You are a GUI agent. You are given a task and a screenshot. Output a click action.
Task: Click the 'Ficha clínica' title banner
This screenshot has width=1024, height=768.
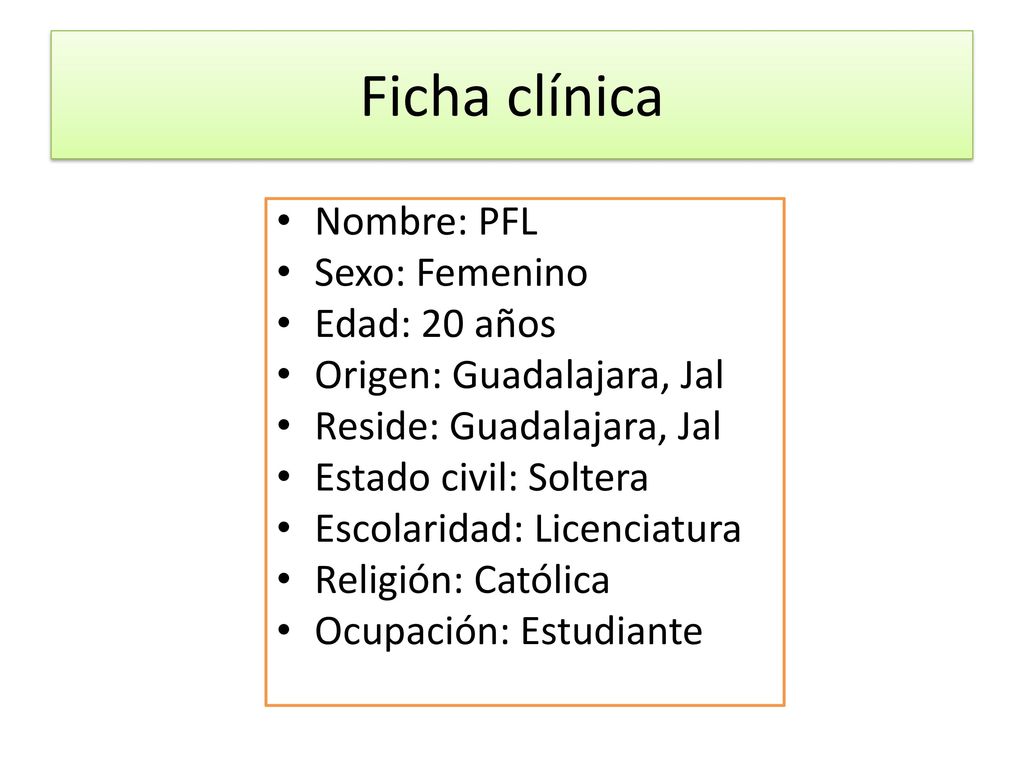pos(511,95)
